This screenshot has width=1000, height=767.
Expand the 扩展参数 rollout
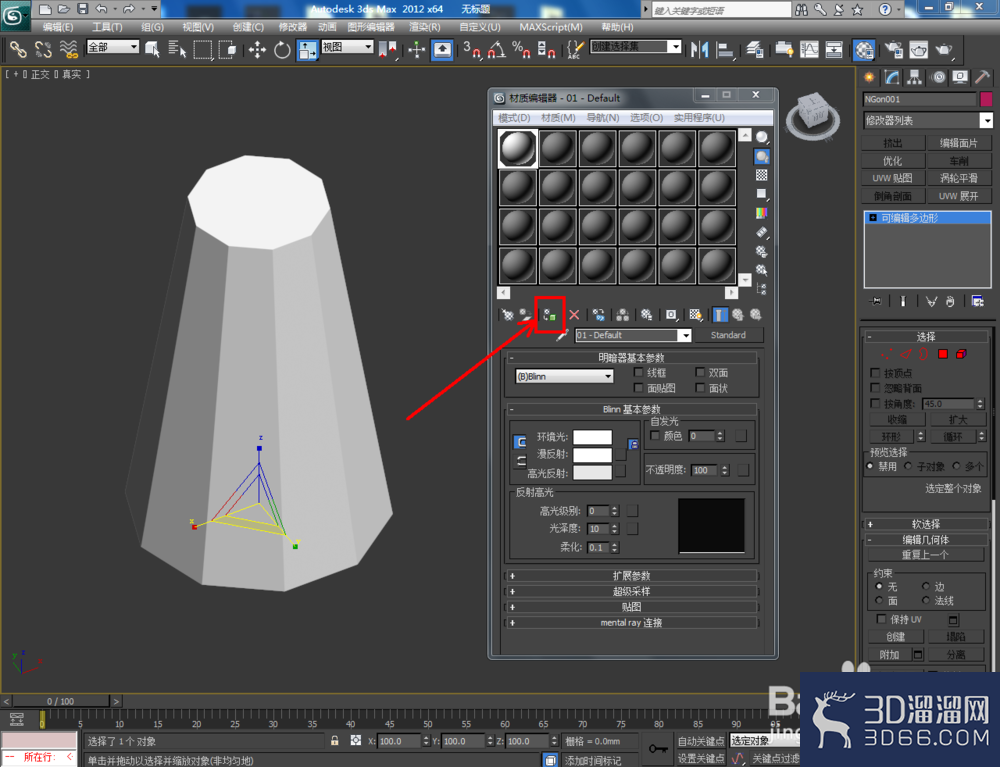(x=631, y=576)
